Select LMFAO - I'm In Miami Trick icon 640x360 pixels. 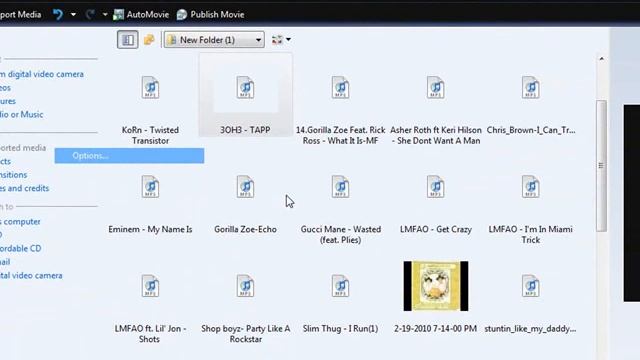[x=531, y=187]
